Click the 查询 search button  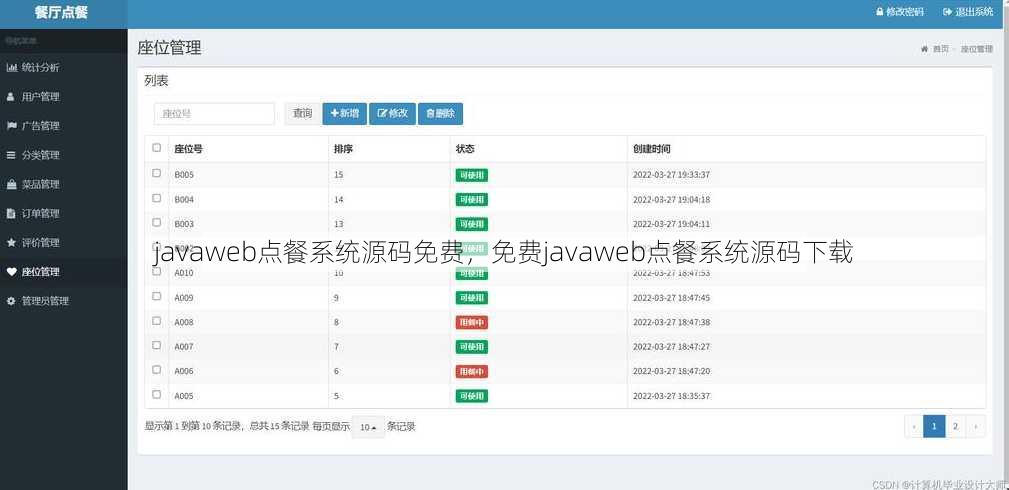pyautogui.click(x=302, y=114)
